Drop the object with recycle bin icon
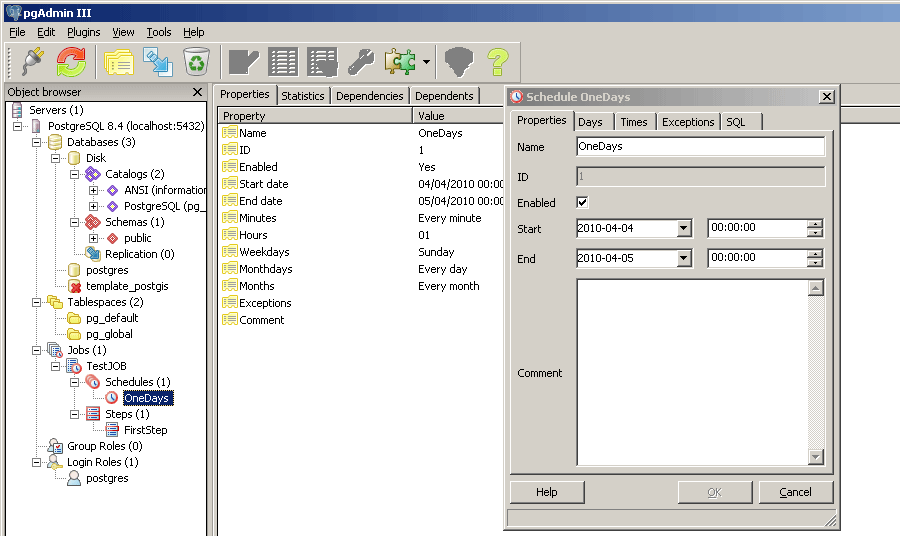This screenshot has width=900, height=536. point(196,62)
